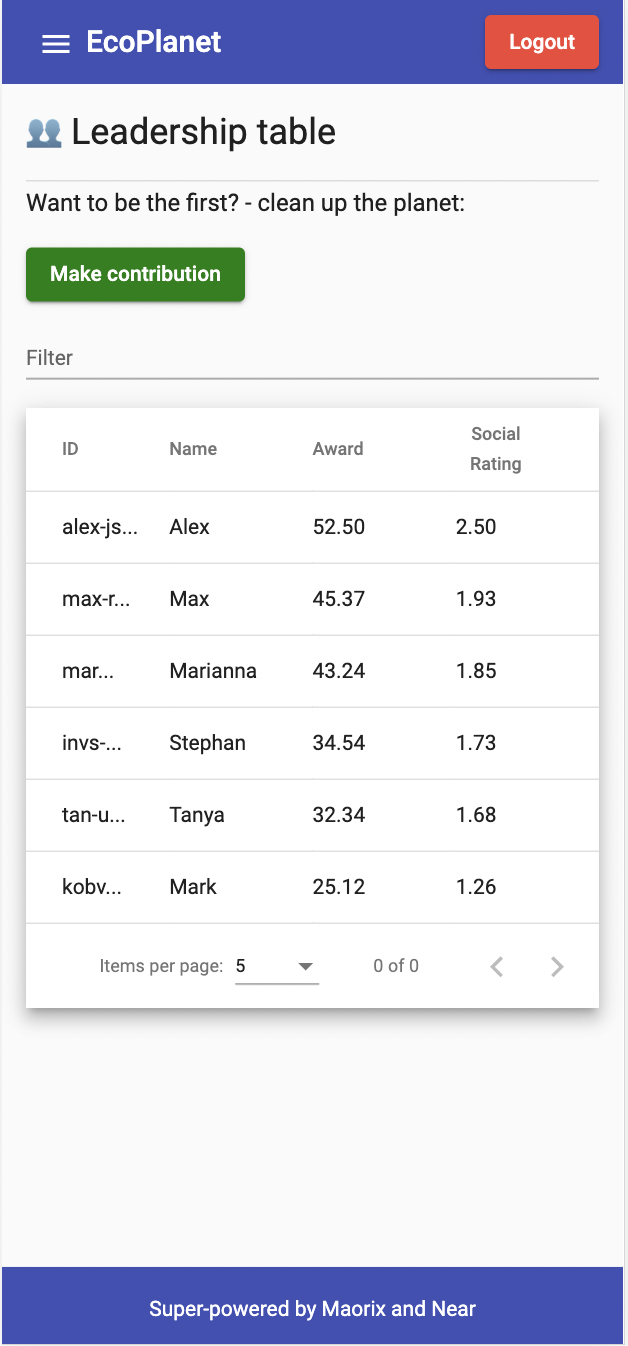Focus the Filter input field
The height and width of the screenshot is (1346, 628).
coord(312,358)
